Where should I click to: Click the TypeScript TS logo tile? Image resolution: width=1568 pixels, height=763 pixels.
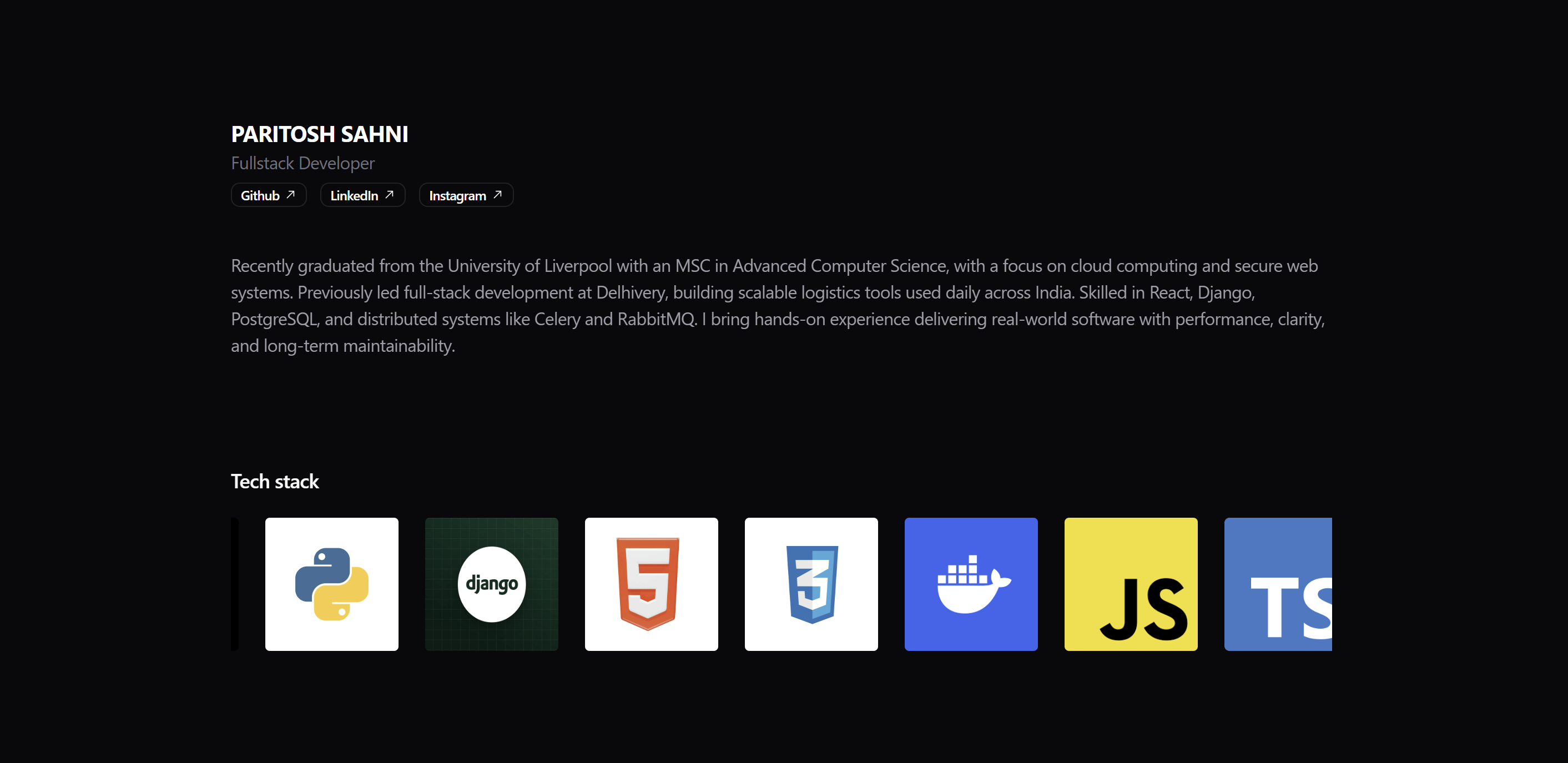1278,584
